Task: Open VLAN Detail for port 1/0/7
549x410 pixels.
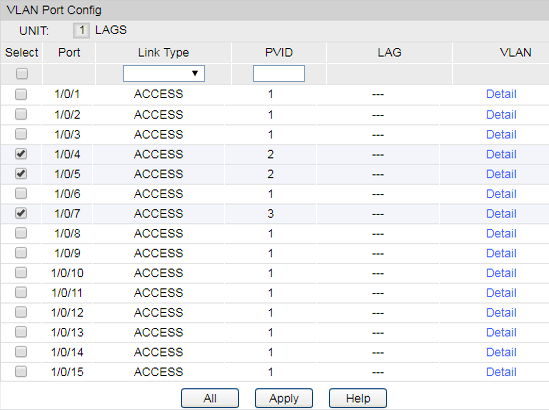Action: click(x=501, y=214)
